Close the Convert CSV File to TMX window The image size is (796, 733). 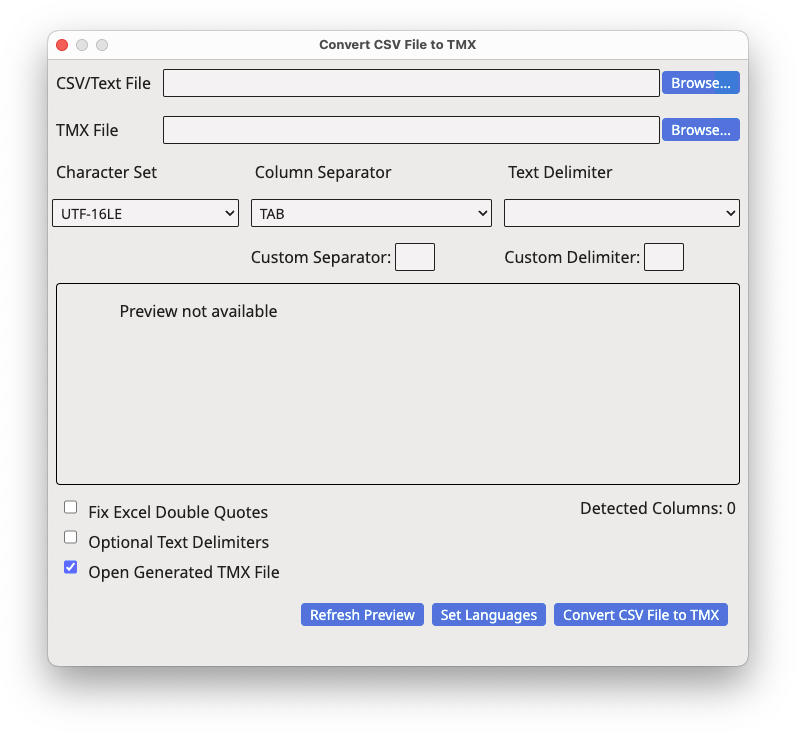tap(62, 45)
